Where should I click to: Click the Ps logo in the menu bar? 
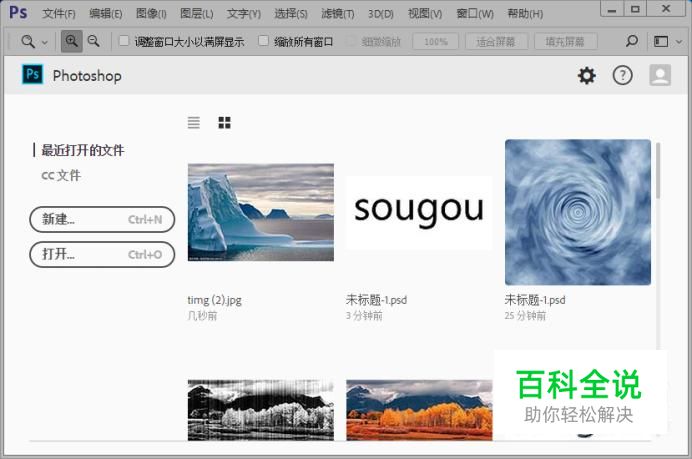point(19,12)
